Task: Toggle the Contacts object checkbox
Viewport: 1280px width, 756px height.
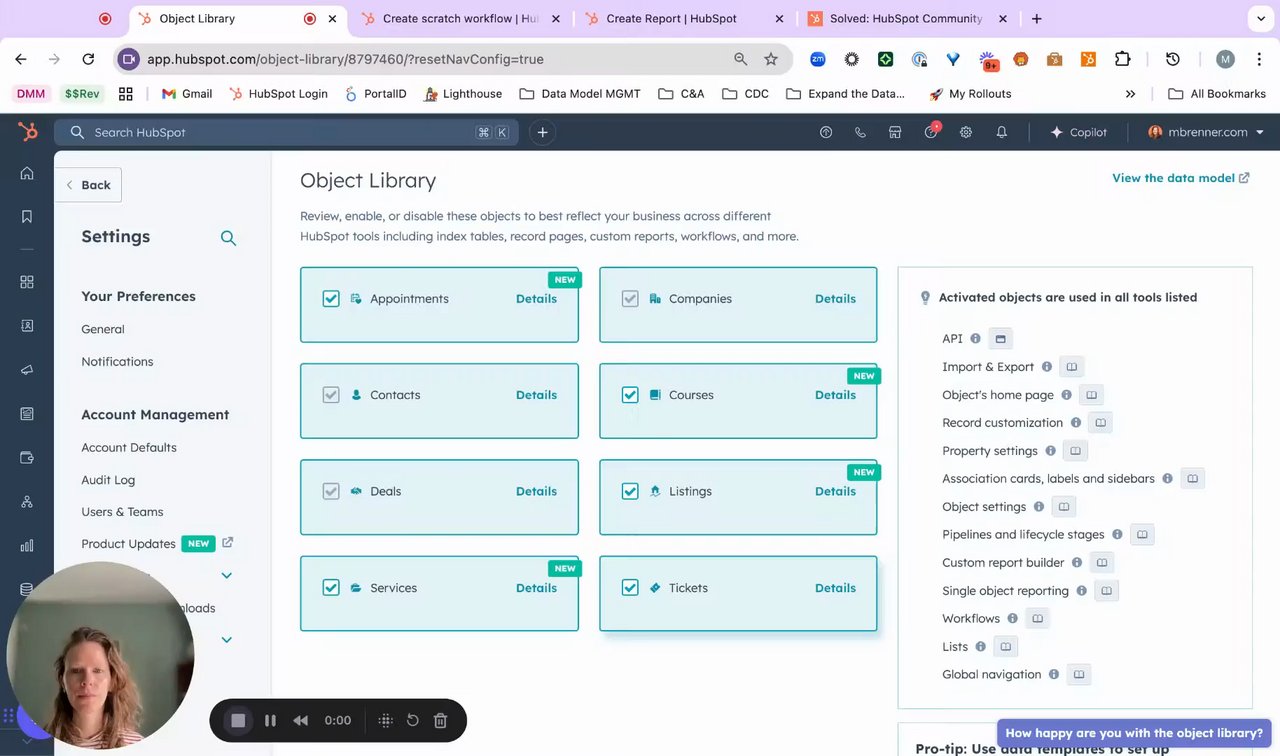Action: (331, 395)
